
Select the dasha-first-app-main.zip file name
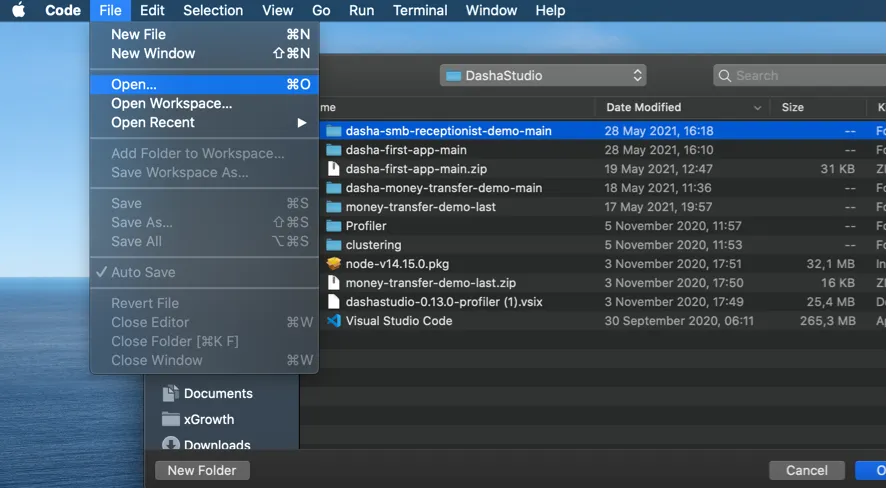[416, 169]
